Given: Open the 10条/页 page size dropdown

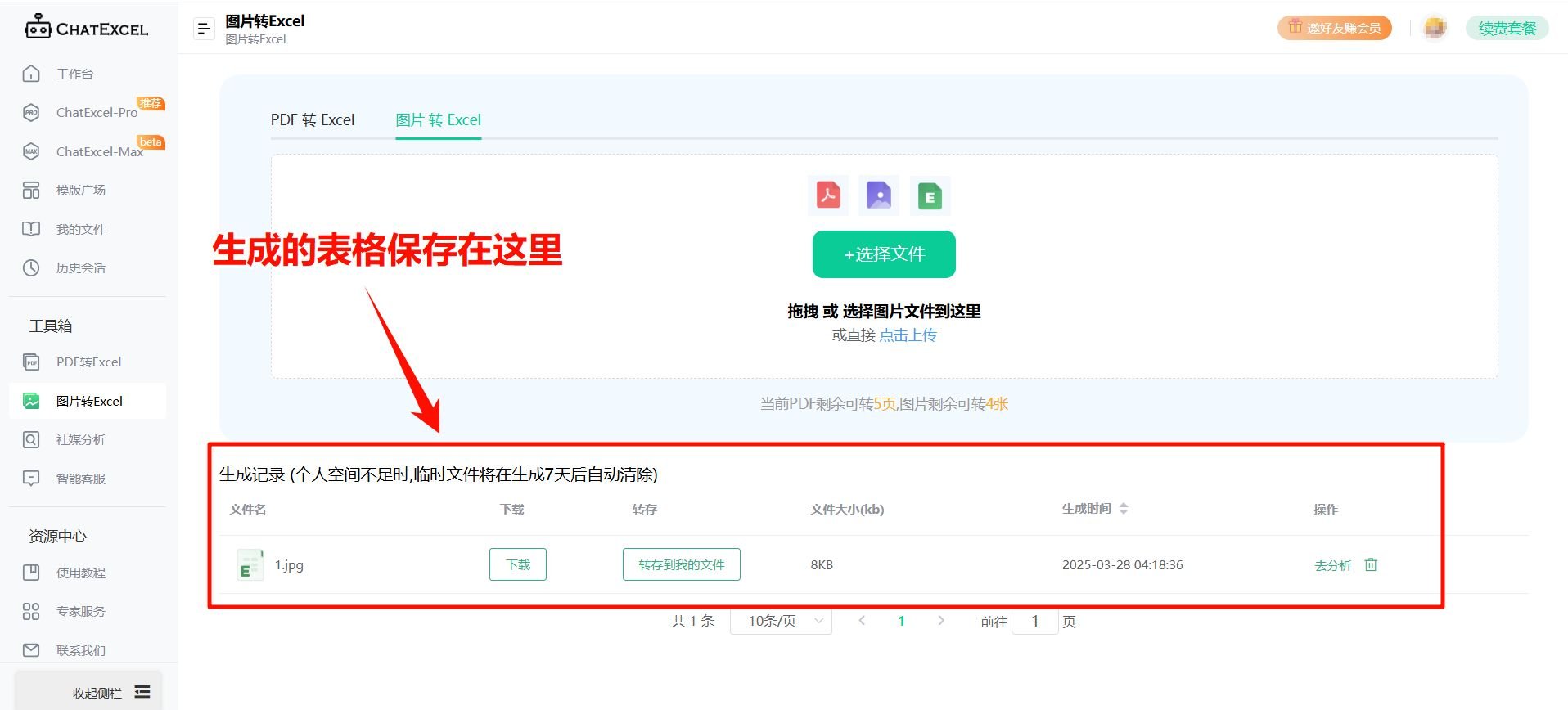Looking at the screenshot, I should click(781, 622).
